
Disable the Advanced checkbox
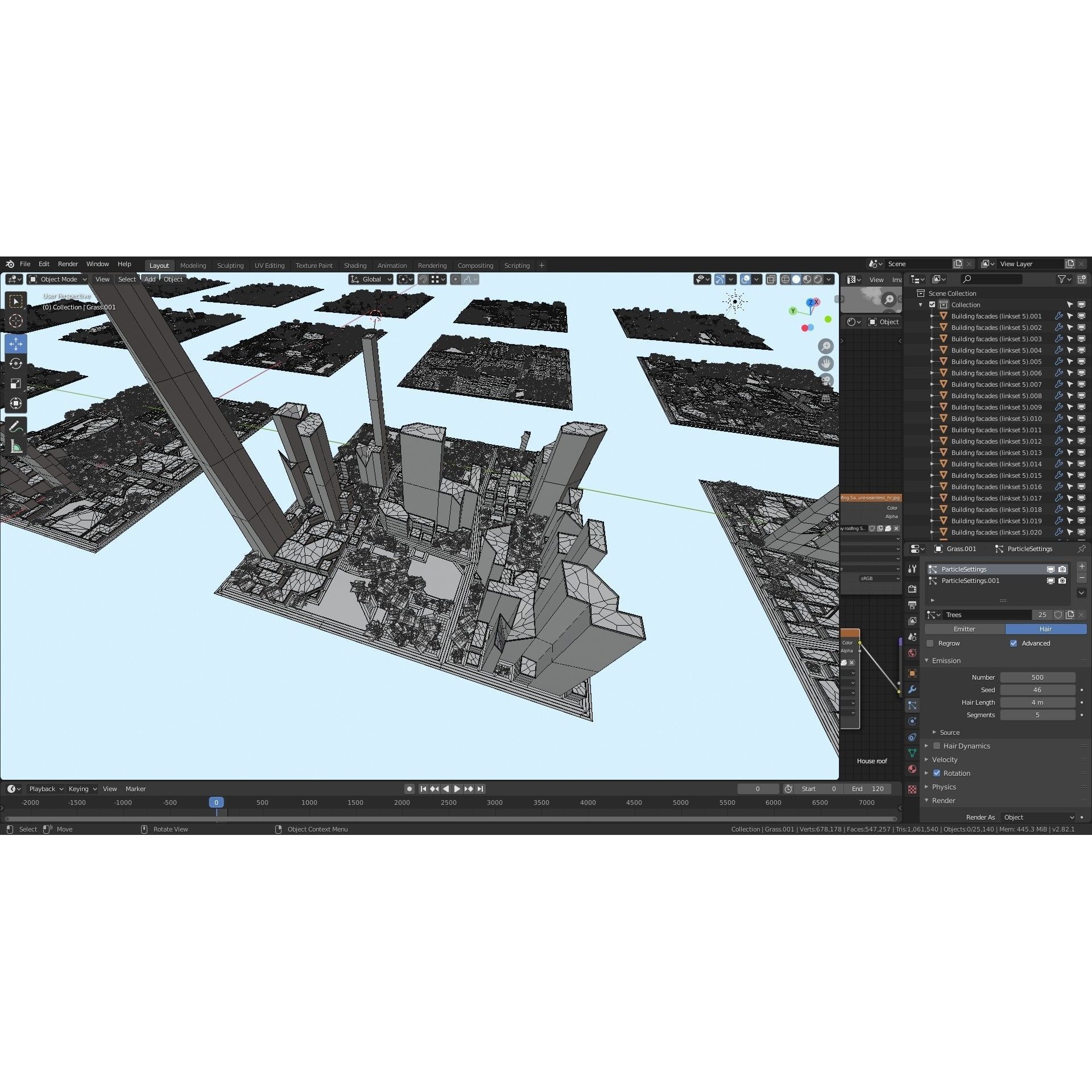click(x=1013, y=643)
